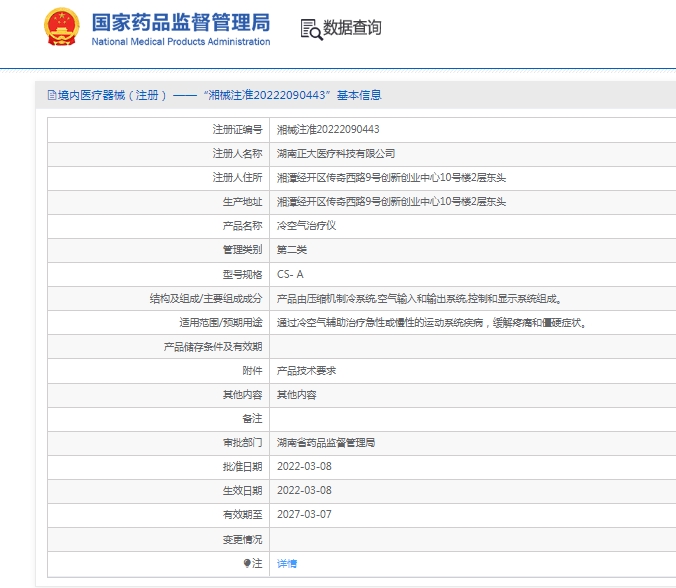
Task: Select 湖南正大医疗科技有限公司 registrant name
Action: pyautogui.click(x=336, y=153)
